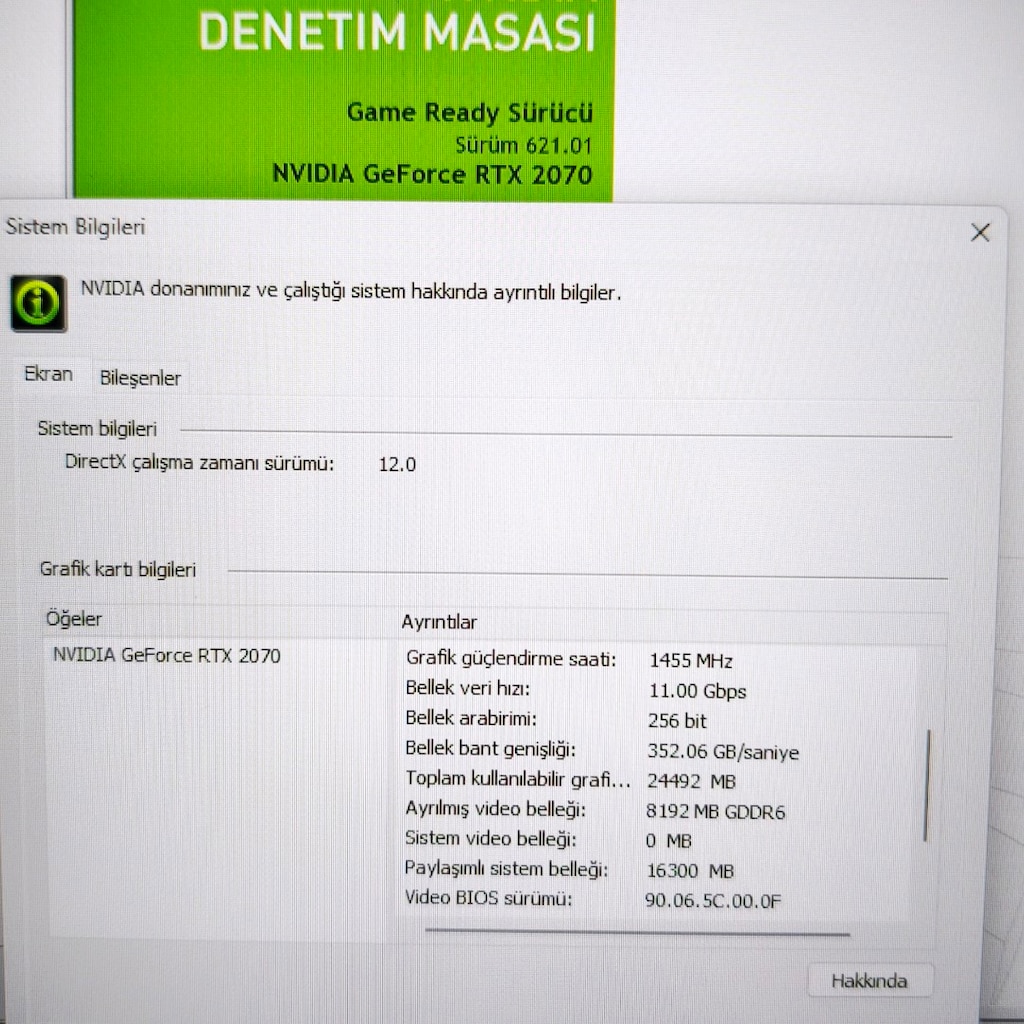Select NVIDIA GeForce RTX 2070 in Öğeler list
This screenshot has height=1024, width=1024.
(x=167, y=655)
